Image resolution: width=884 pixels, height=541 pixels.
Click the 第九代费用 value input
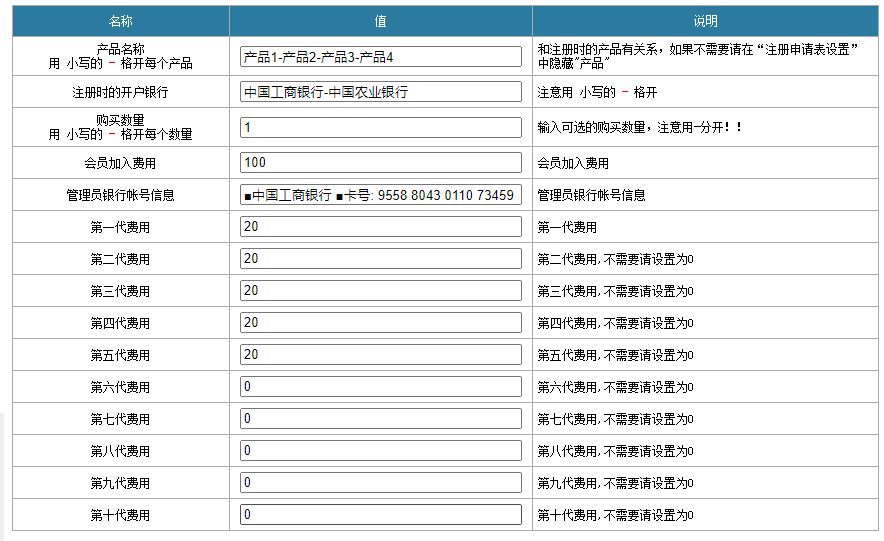coord(381,483)
